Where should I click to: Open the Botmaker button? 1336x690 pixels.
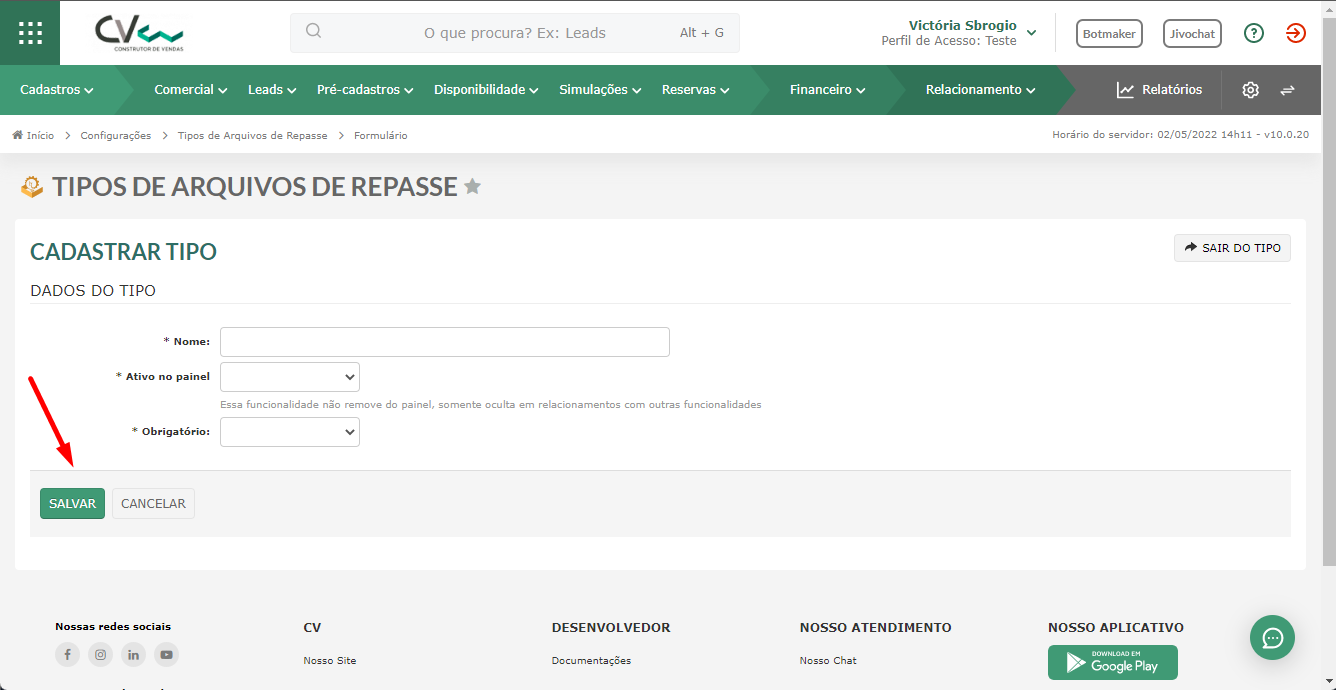[1109, 33]
